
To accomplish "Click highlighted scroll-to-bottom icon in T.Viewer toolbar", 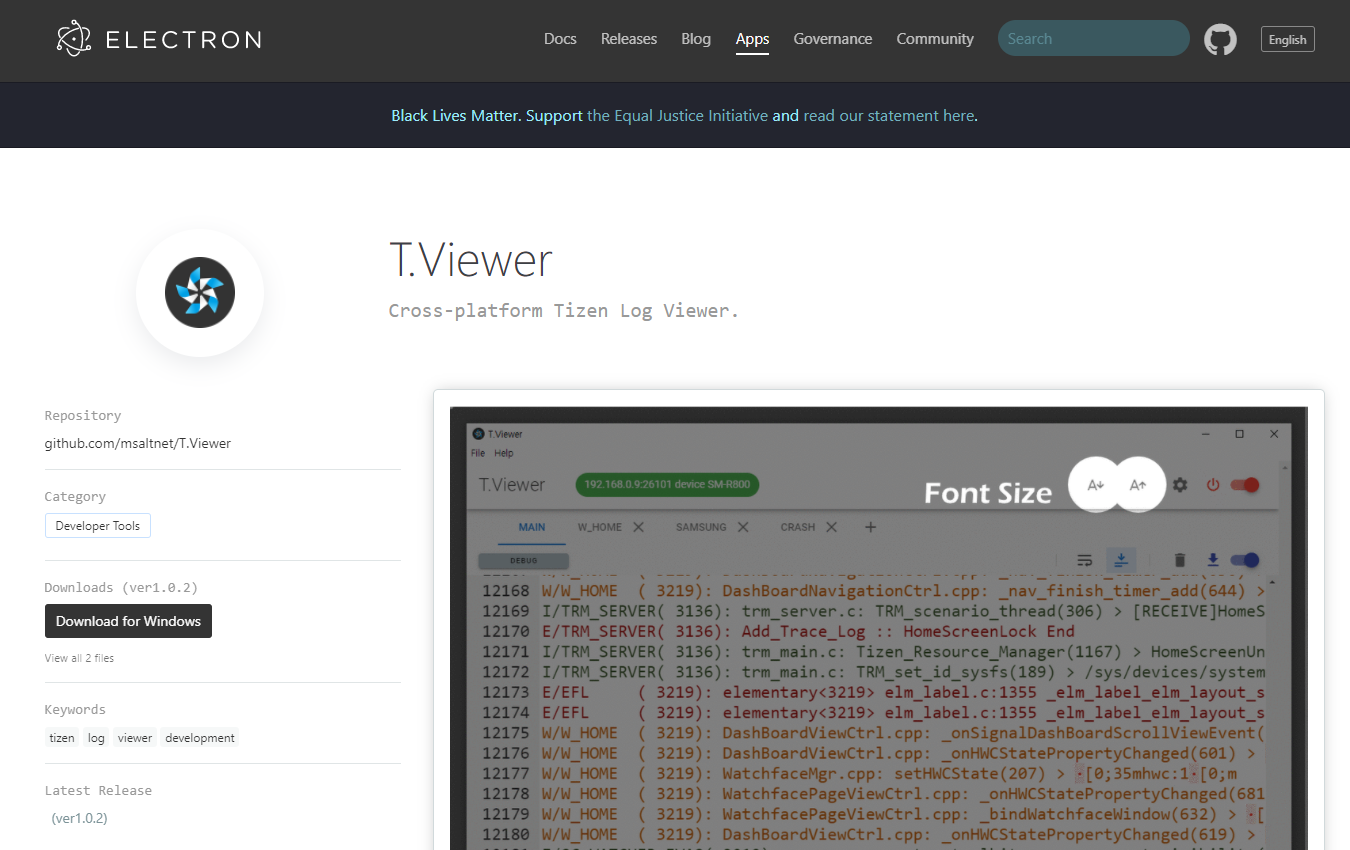I will pos(1121,560).
